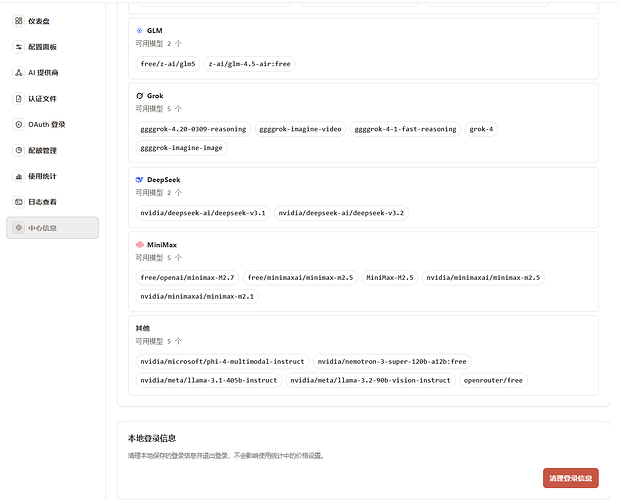Click the AI 提供商 icon
This screenshot has width=619, height=500.
click(x=19, y=73)
